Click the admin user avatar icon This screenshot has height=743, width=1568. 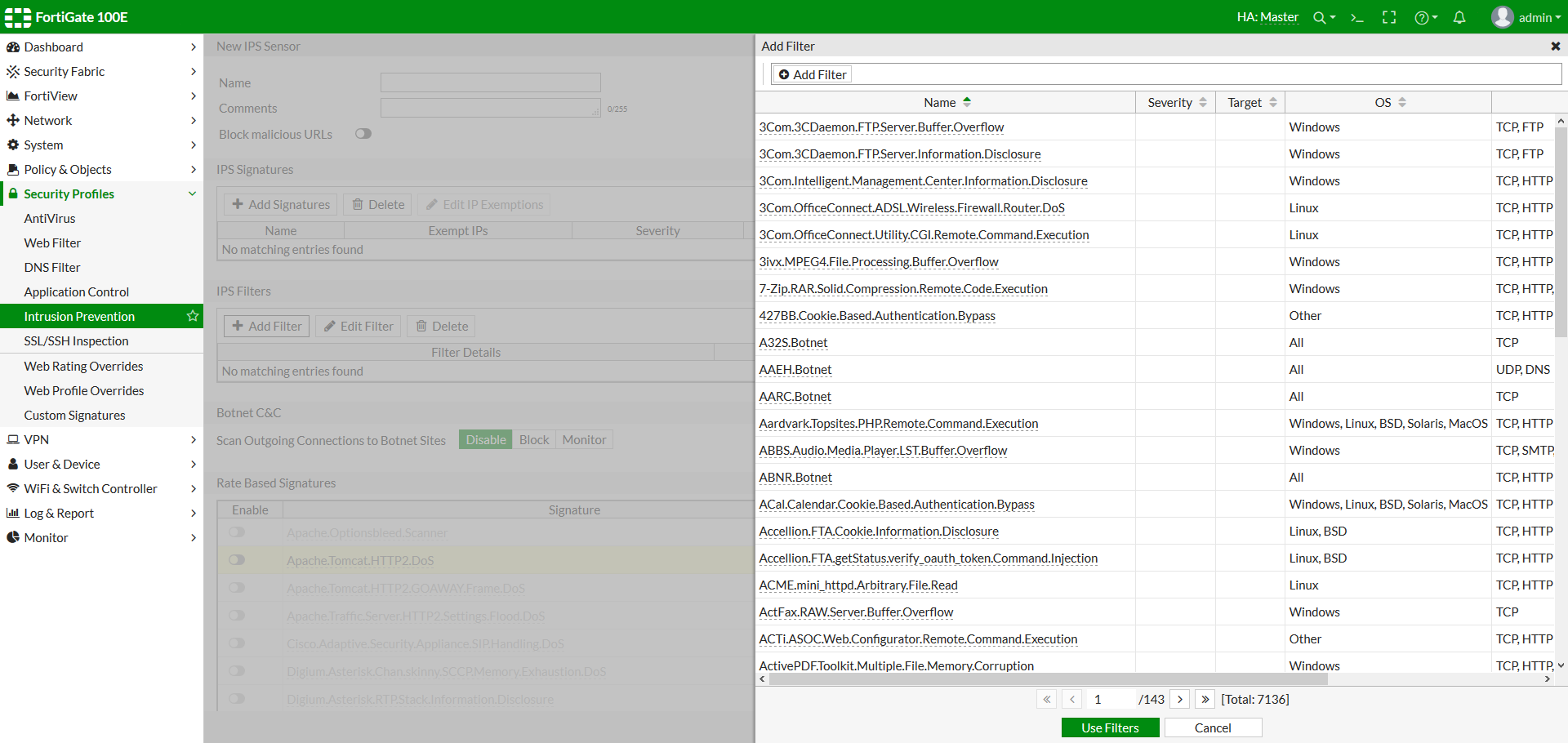click(1502, 17)
